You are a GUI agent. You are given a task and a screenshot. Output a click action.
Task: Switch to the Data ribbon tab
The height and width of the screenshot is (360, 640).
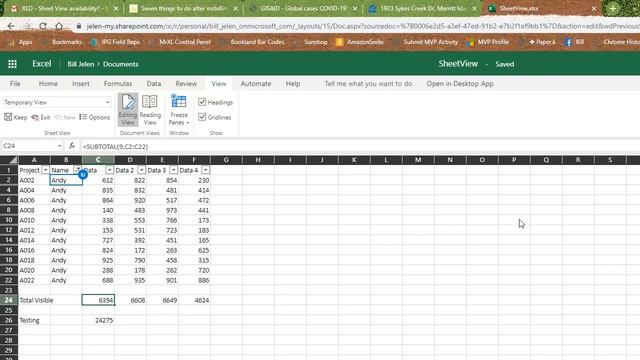pos(153,84)
